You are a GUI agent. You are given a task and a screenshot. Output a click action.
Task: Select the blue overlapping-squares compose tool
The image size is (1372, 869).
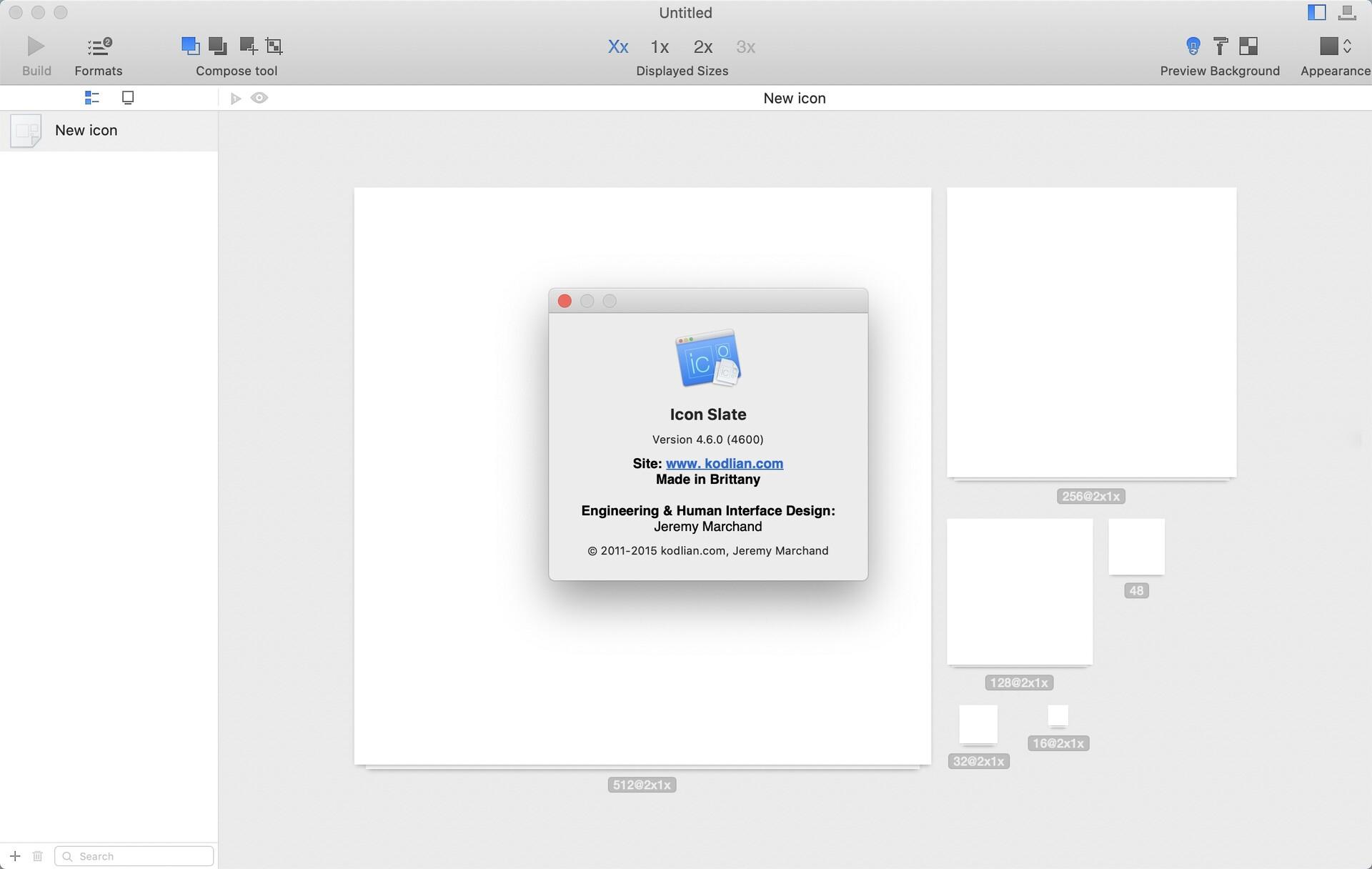tap(190, 46)
